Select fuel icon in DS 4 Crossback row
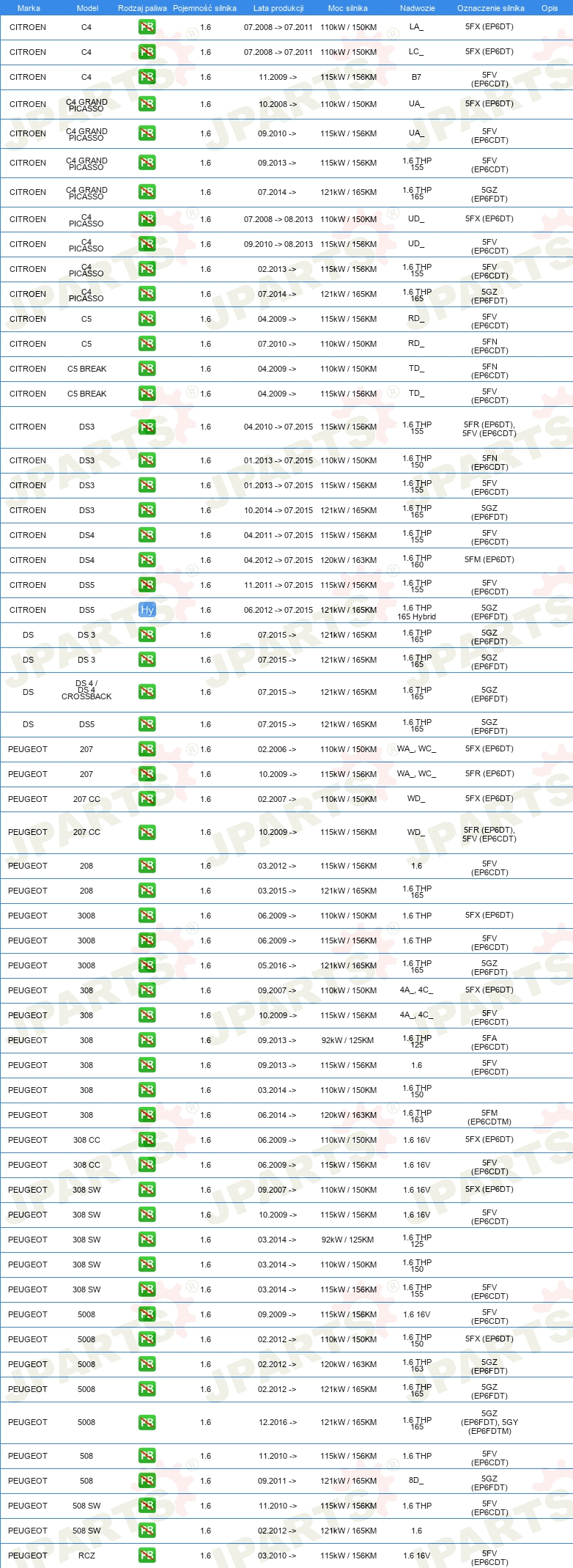The image size is (573, 1568). [147, 692]
